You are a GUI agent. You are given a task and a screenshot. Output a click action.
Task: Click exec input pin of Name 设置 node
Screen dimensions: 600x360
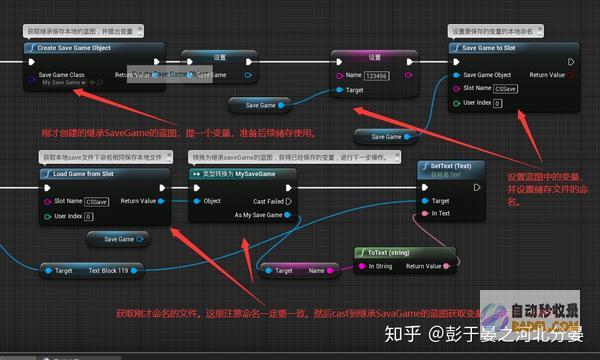point(339,62)
